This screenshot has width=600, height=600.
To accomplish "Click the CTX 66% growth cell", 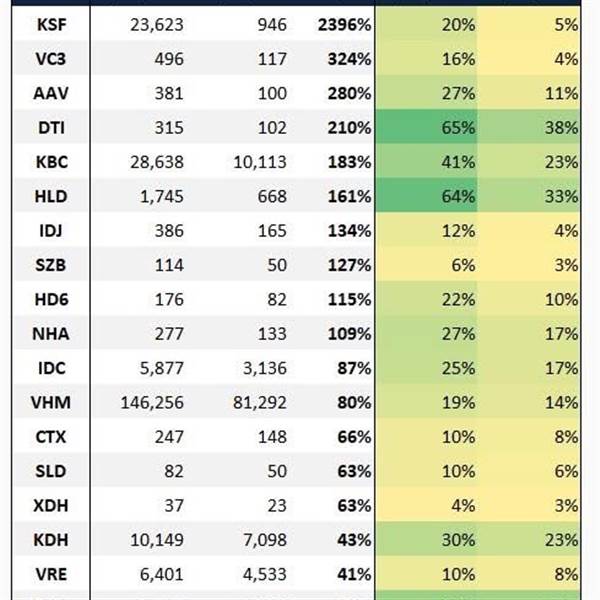I will click(354, 437).
